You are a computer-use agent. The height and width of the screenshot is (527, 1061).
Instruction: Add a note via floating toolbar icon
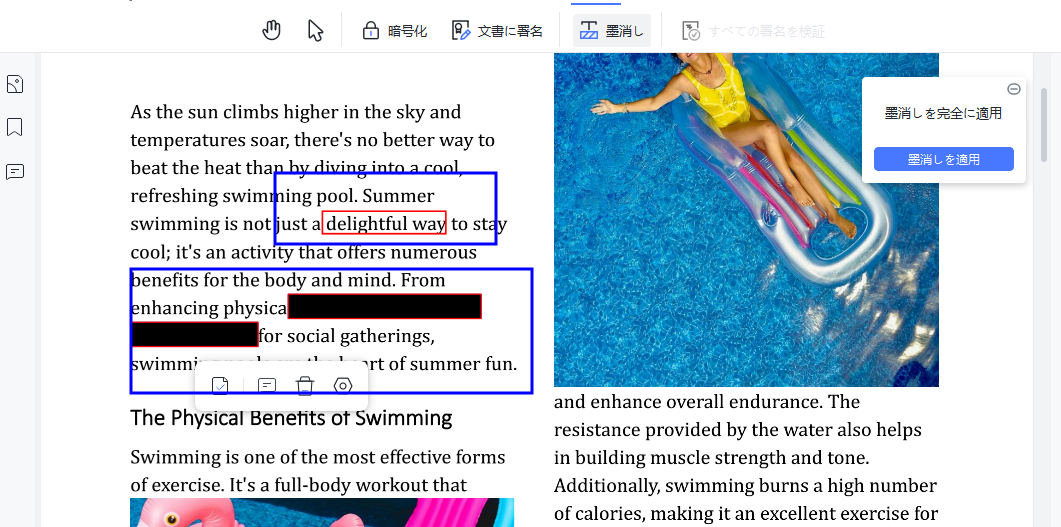267,385
